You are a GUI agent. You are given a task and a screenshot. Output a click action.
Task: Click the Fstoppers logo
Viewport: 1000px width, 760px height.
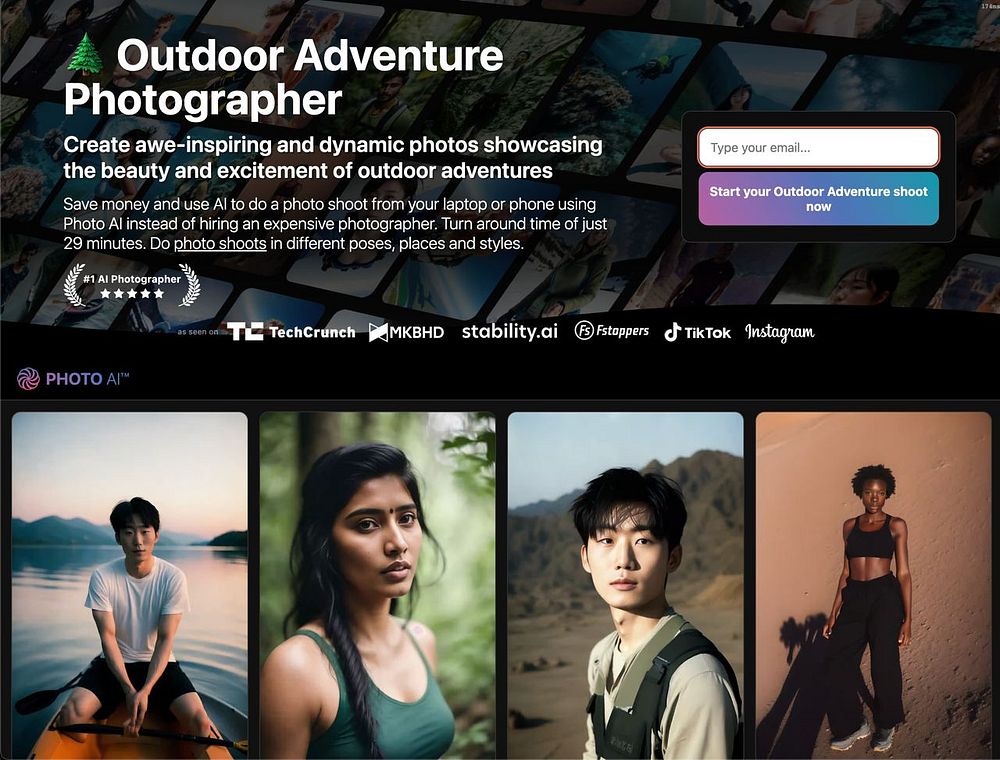coord(612,330)
